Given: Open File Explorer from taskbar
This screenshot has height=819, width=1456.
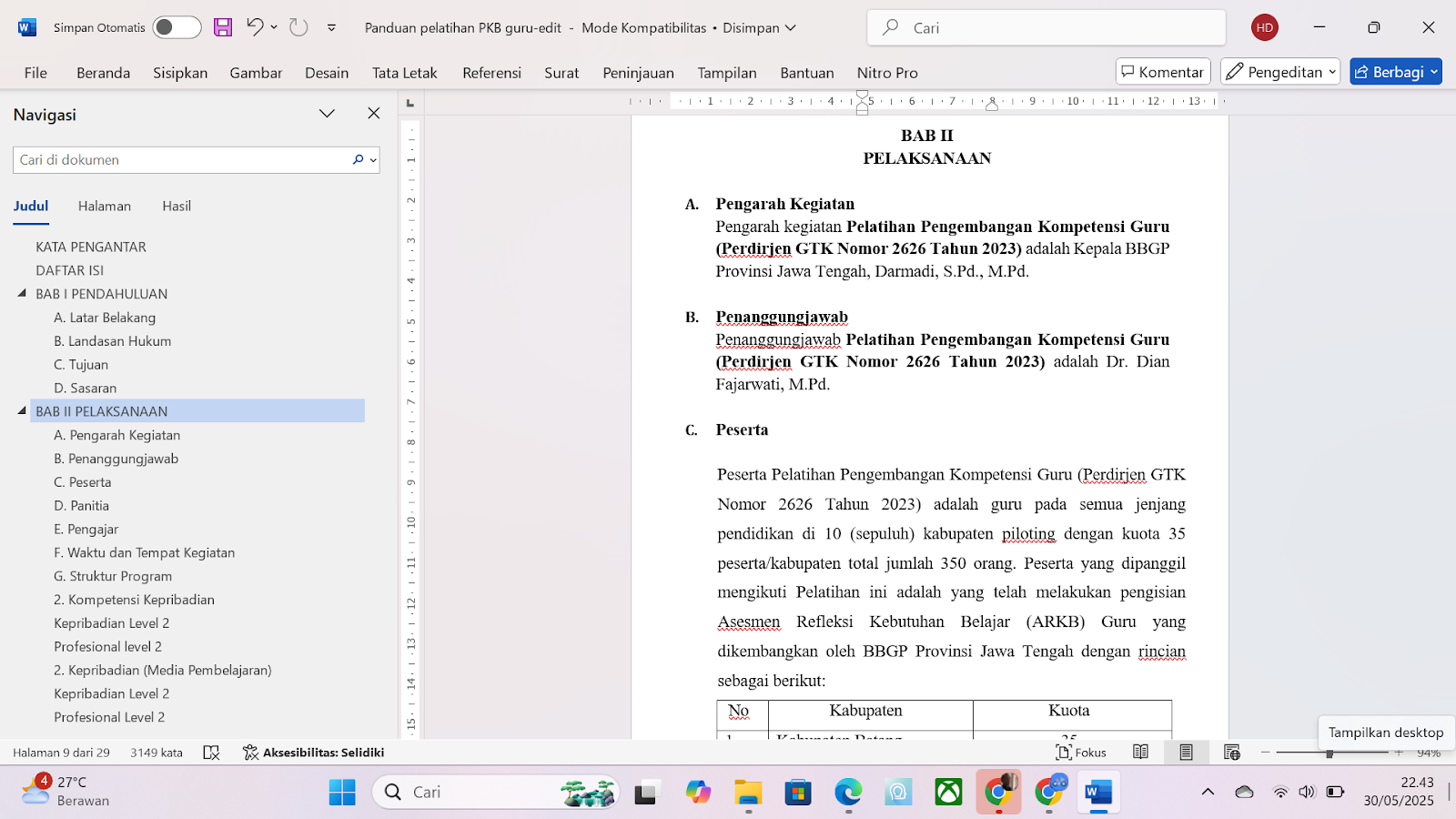Looking at the screenshot, I should click(748, 793).
